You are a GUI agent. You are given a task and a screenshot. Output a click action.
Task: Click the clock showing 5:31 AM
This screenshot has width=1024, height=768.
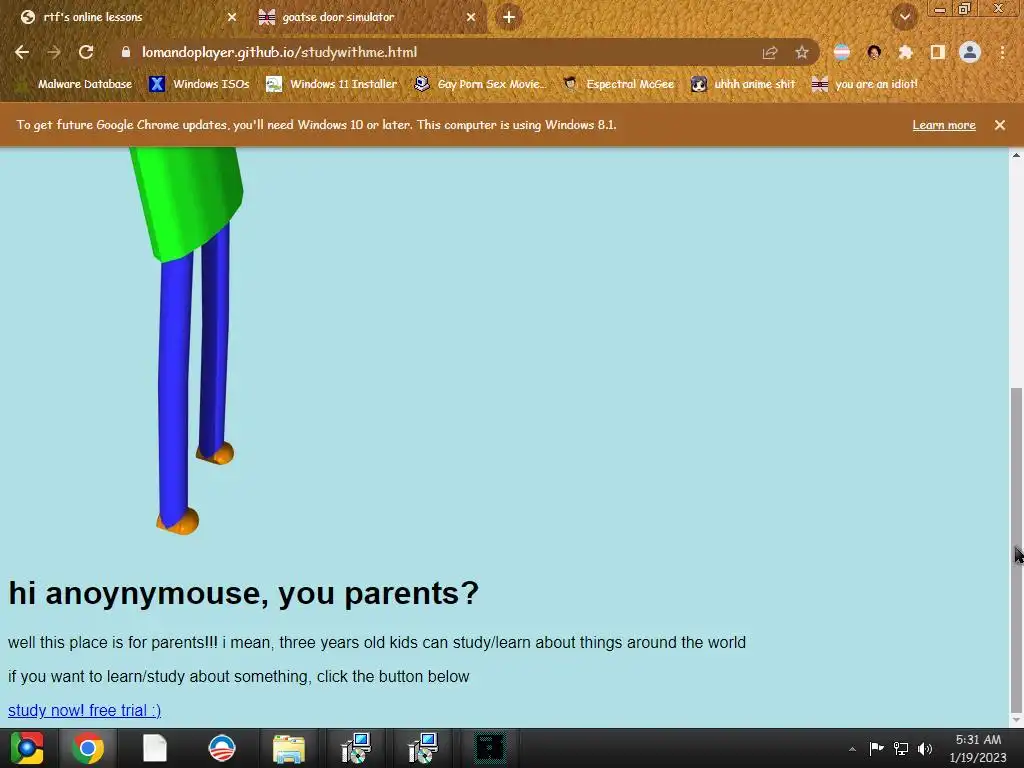pos(978,748)
